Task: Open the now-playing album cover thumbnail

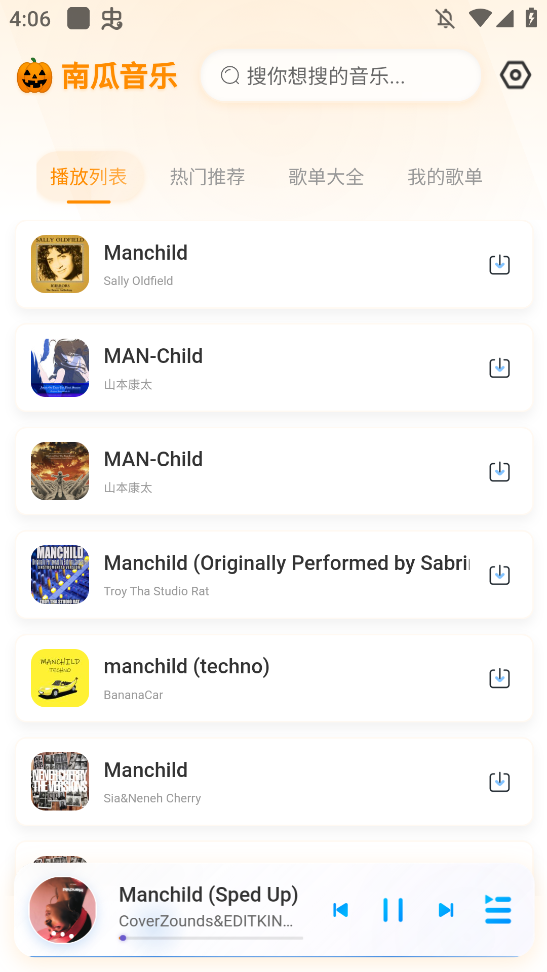Action: click(x=63, y=910)
